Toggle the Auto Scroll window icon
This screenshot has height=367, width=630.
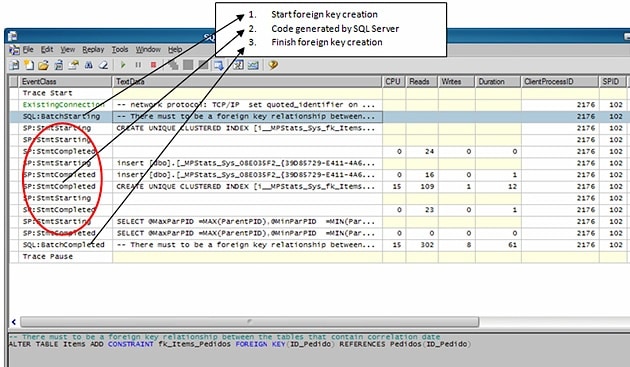click(x=219, y=65)
